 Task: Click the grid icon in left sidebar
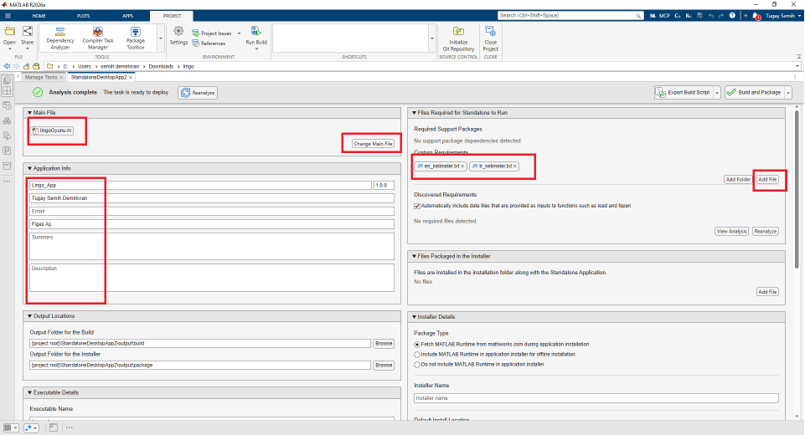pyautogui.click(x=7, y=91)
